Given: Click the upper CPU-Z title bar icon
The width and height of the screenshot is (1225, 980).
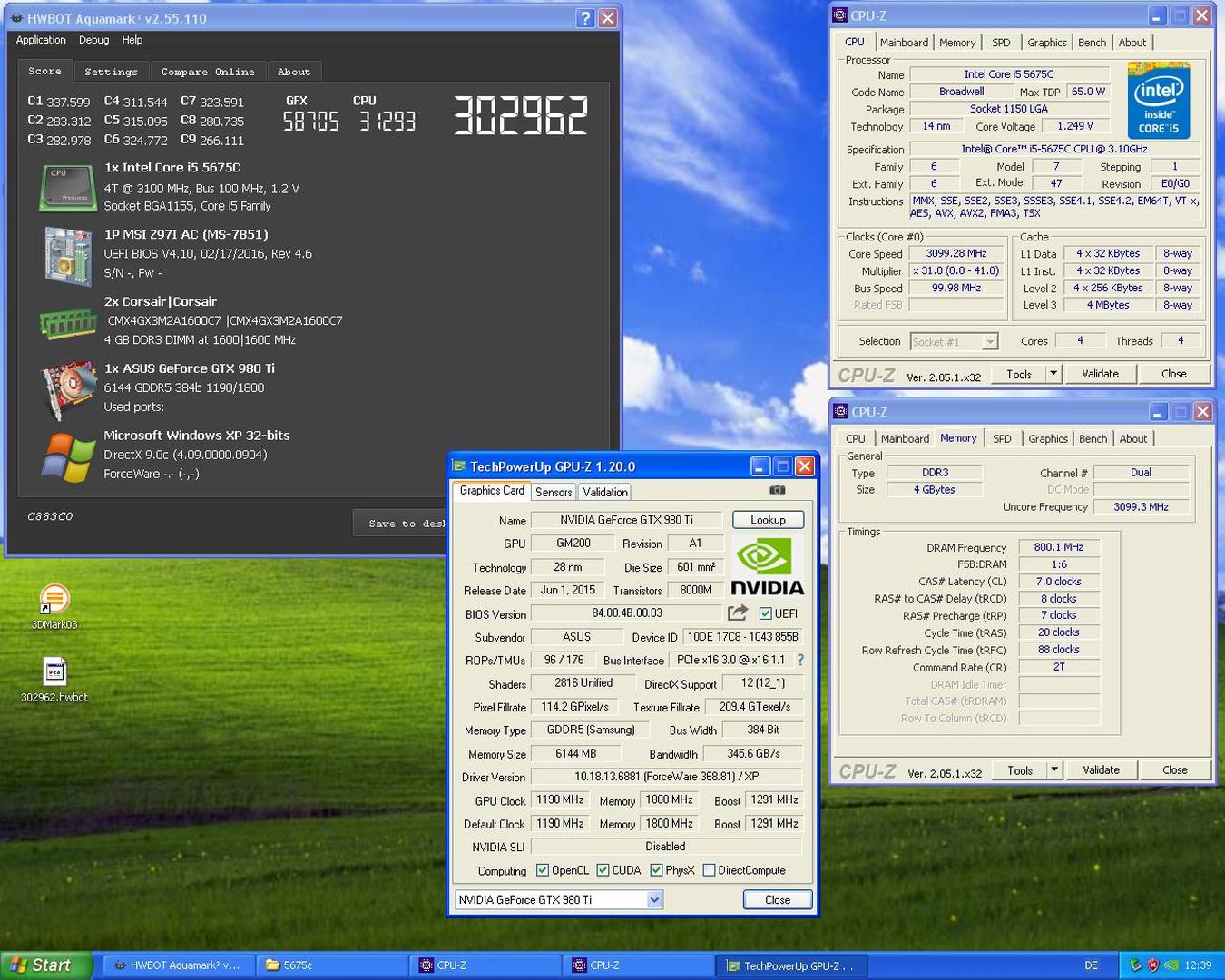Looking at the screenshot, I should [x=840, y=15].
